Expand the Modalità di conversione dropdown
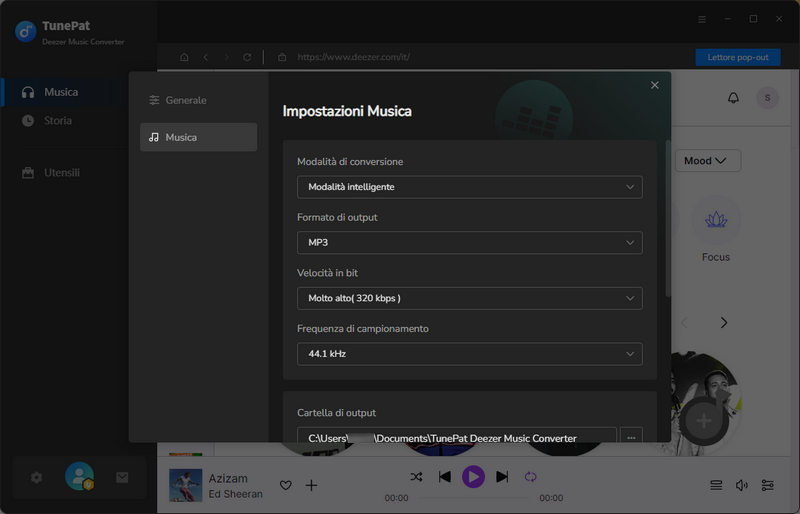Image resolution: width=800 pixels, height=514 pixels. click(x=469, y=187)
